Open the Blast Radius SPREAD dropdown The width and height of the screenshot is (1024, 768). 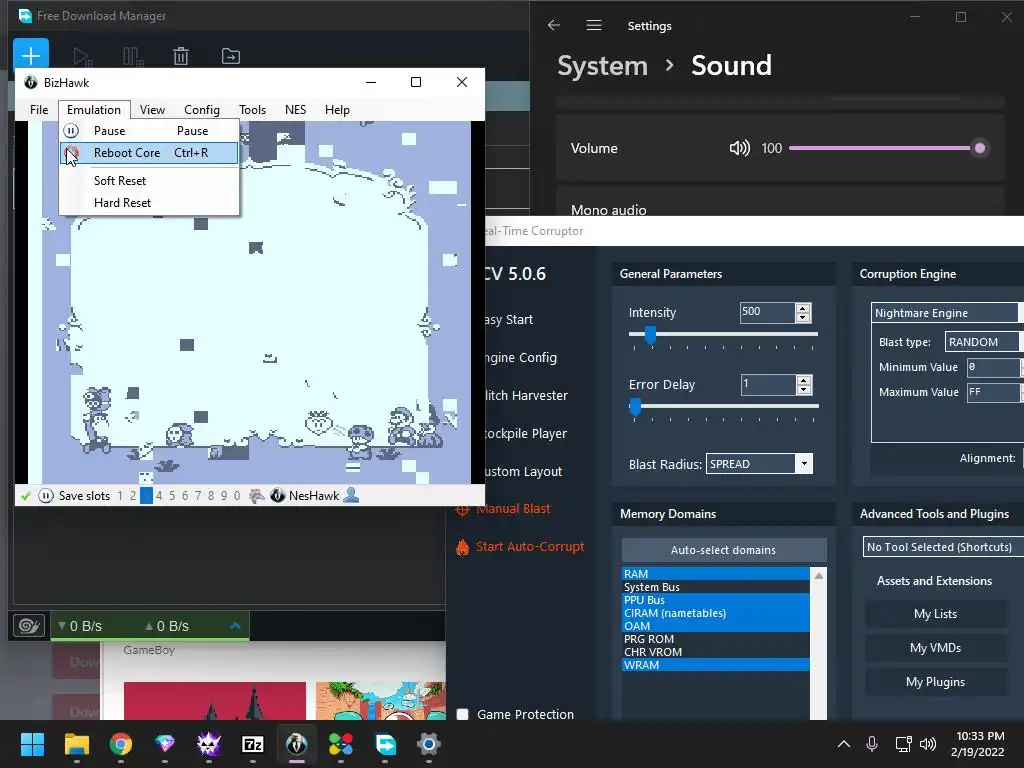pyautogui.click(x=760, y=464)
